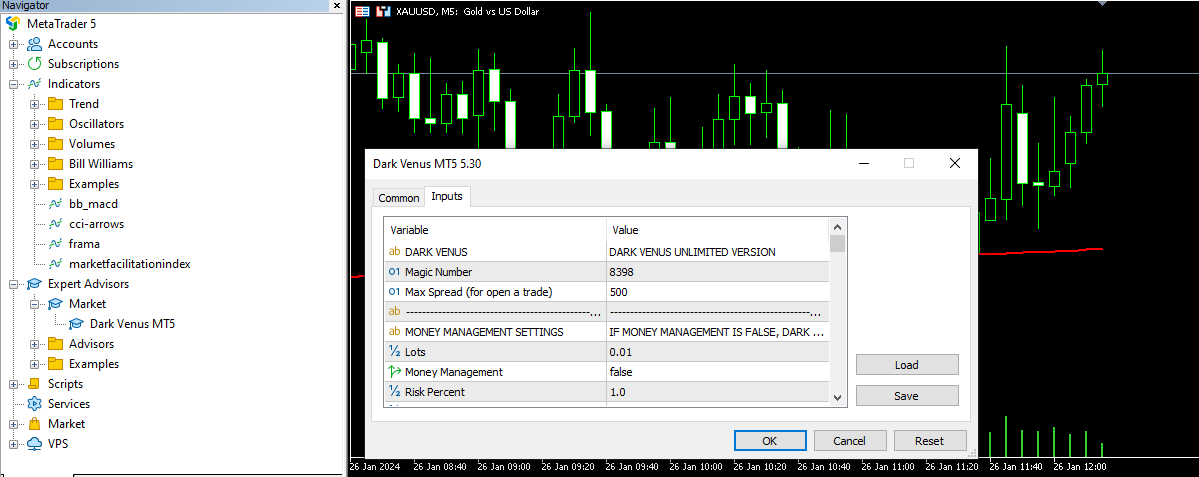Select the DARK VENUS UNLIMITED VERSION value

click(x=692, y=251)
